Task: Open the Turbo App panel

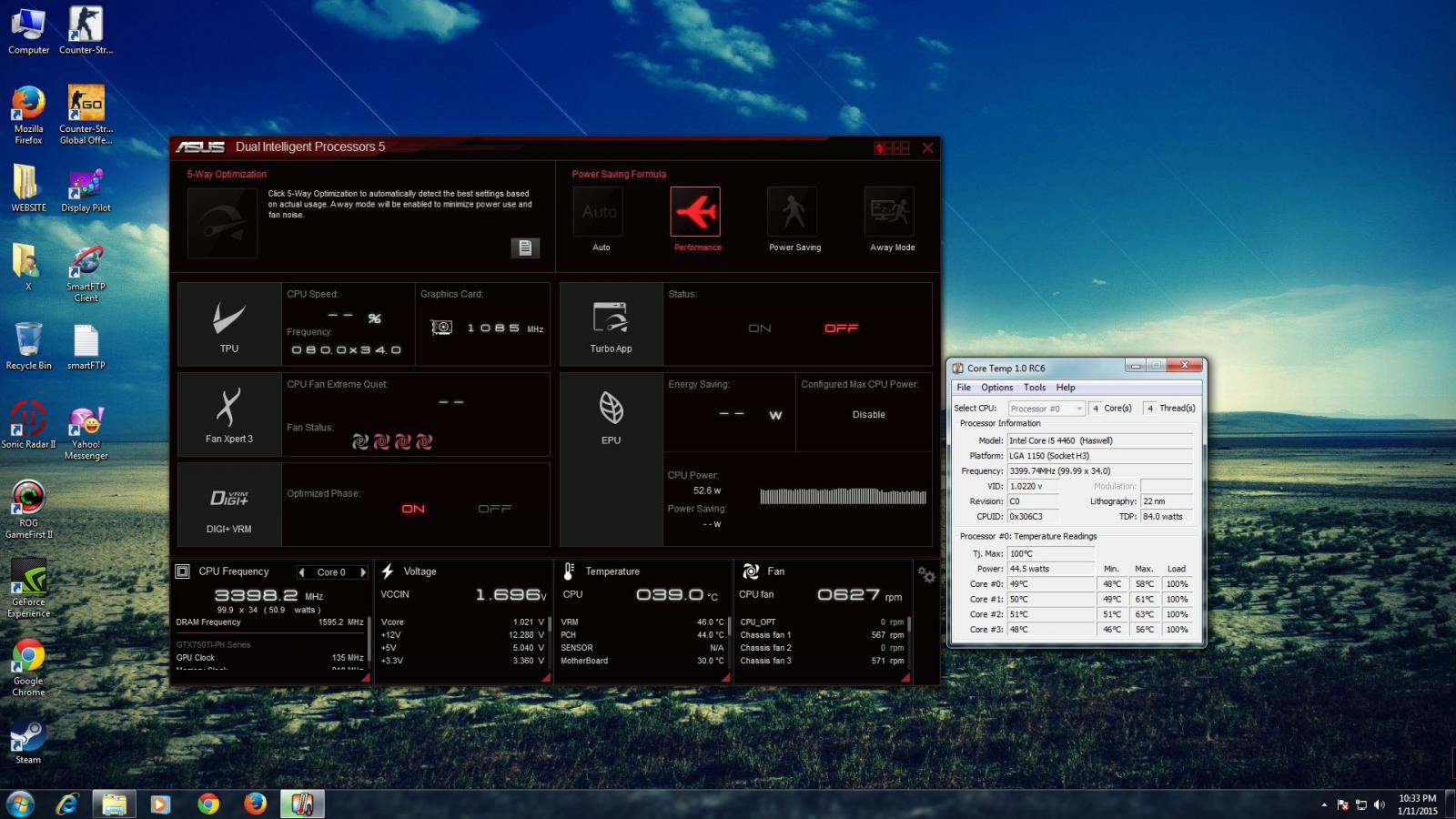Action: click(612, 324)
